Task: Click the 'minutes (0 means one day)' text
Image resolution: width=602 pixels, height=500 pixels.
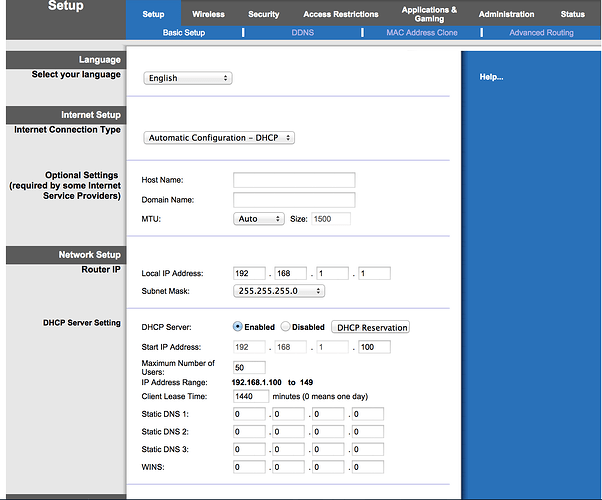Action: click(320, 396)
